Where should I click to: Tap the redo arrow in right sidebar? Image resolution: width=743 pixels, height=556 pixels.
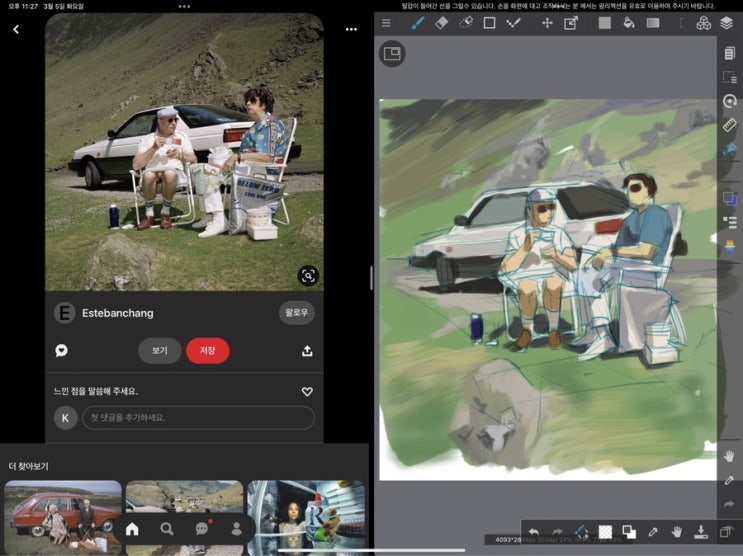[729, 504]
